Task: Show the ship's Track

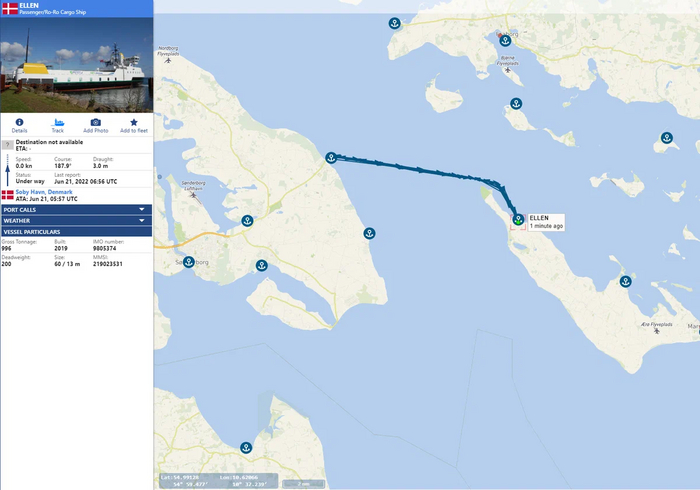Action: point(57,122)
